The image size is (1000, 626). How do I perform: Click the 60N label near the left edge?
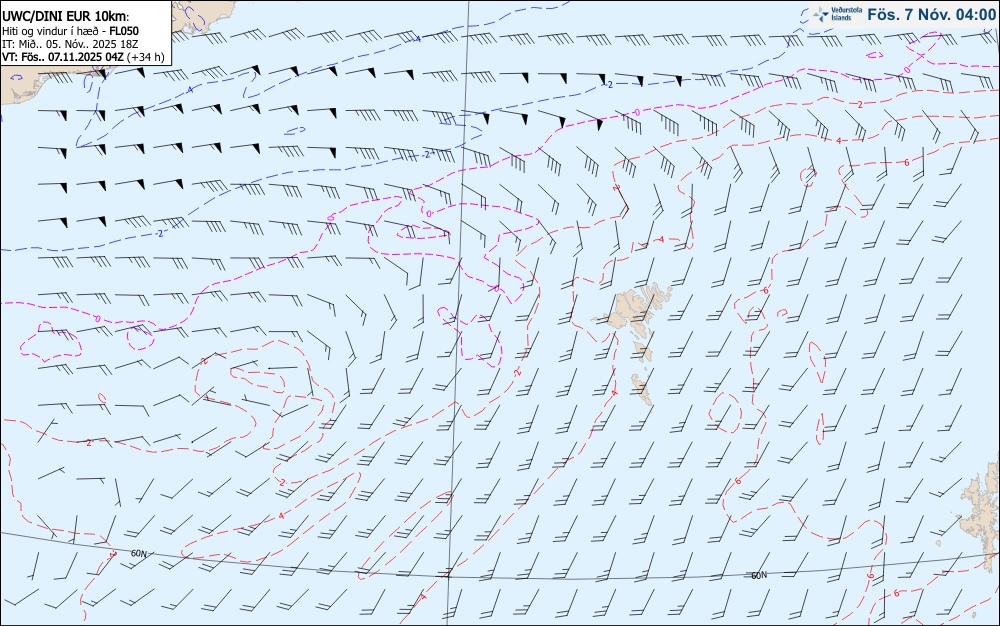(138, 554)
